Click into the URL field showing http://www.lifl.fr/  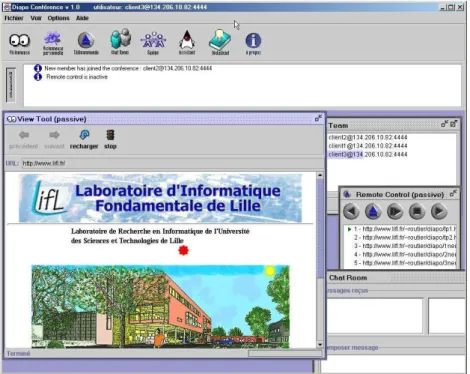click(x=172, y=163)
